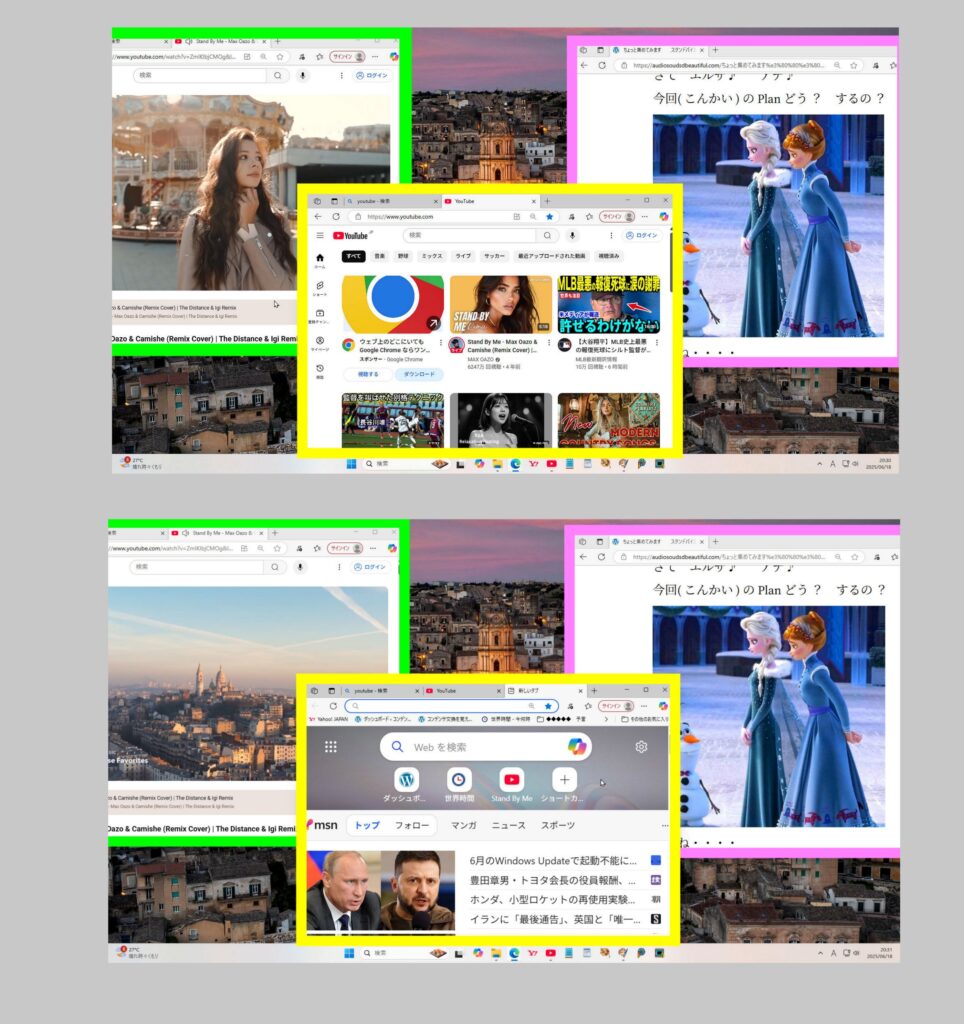Click the MAX OAZO channel avatar beside the Stand By Me title
The height and width of the screenshot is (1024, 964).
click(457, 344)
